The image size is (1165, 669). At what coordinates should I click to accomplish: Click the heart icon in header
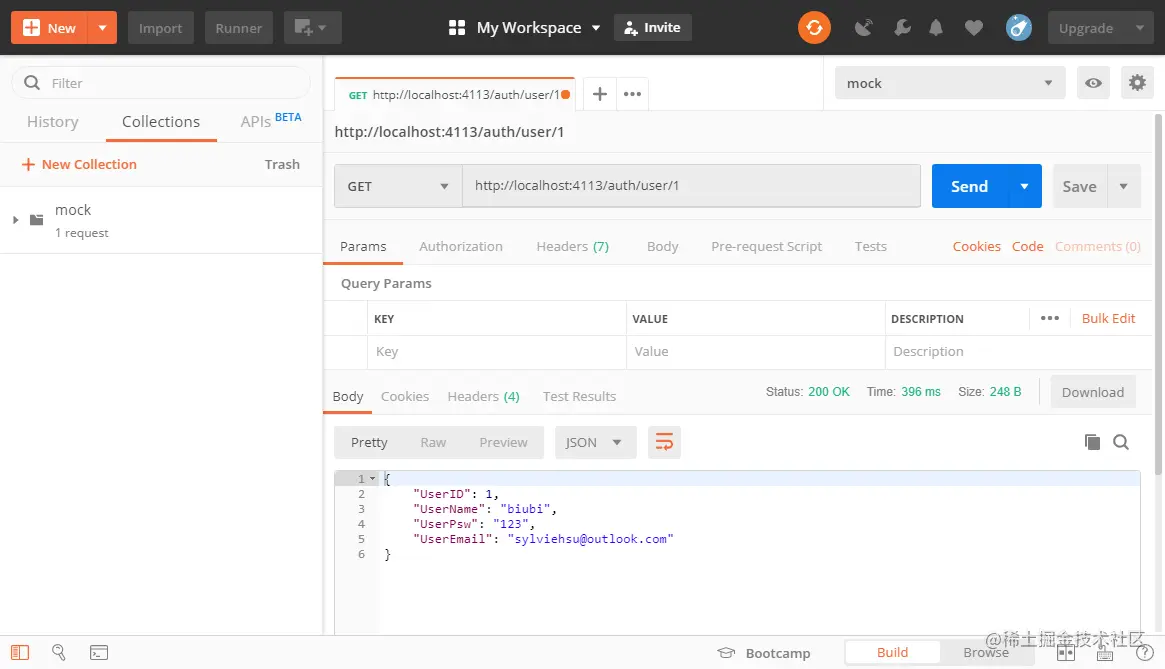pyautogui.click(x=973, y=28)
